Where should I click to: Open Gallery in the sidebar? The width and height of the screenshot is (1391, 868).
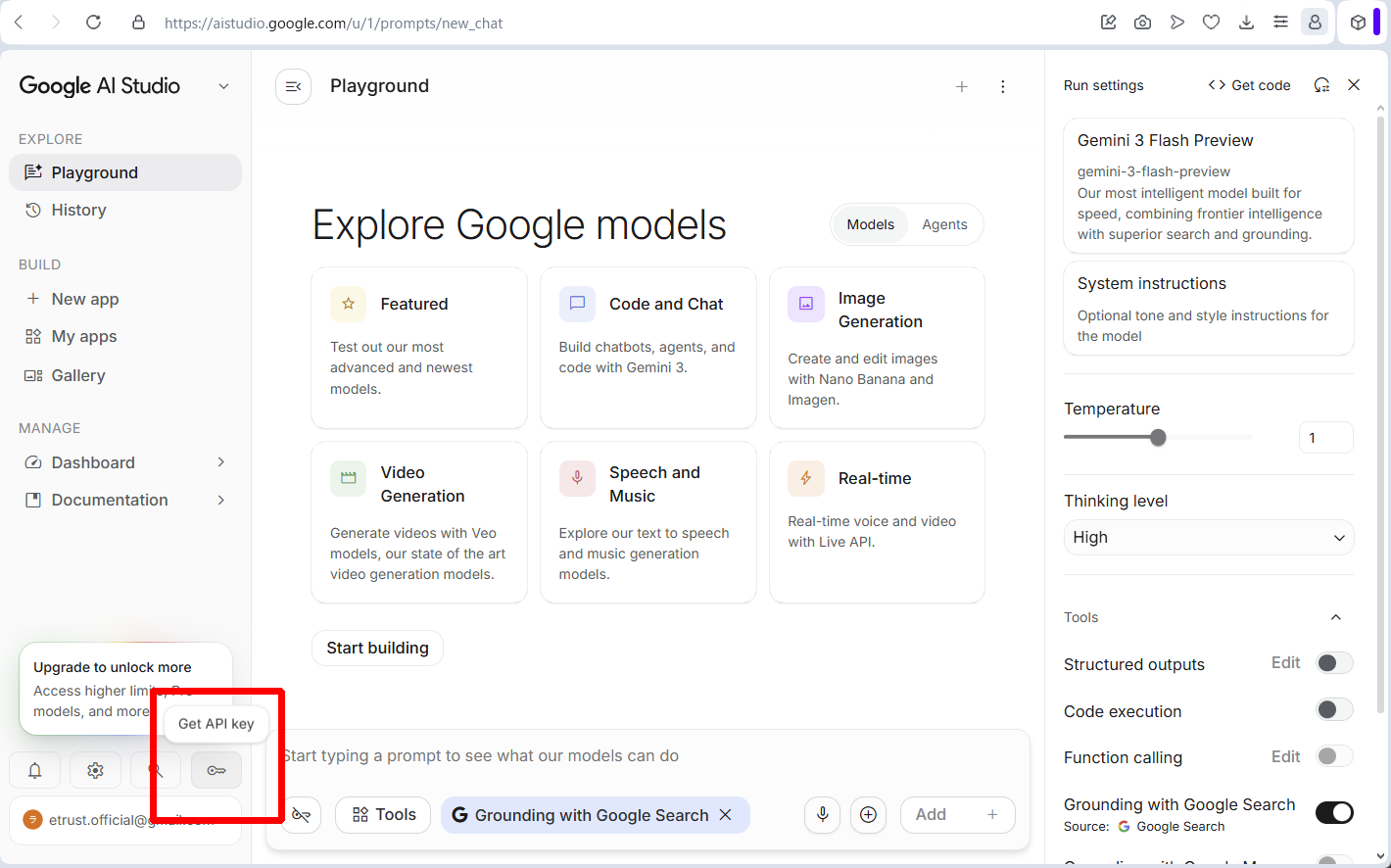pyautogui.click(x=125, y=375)
